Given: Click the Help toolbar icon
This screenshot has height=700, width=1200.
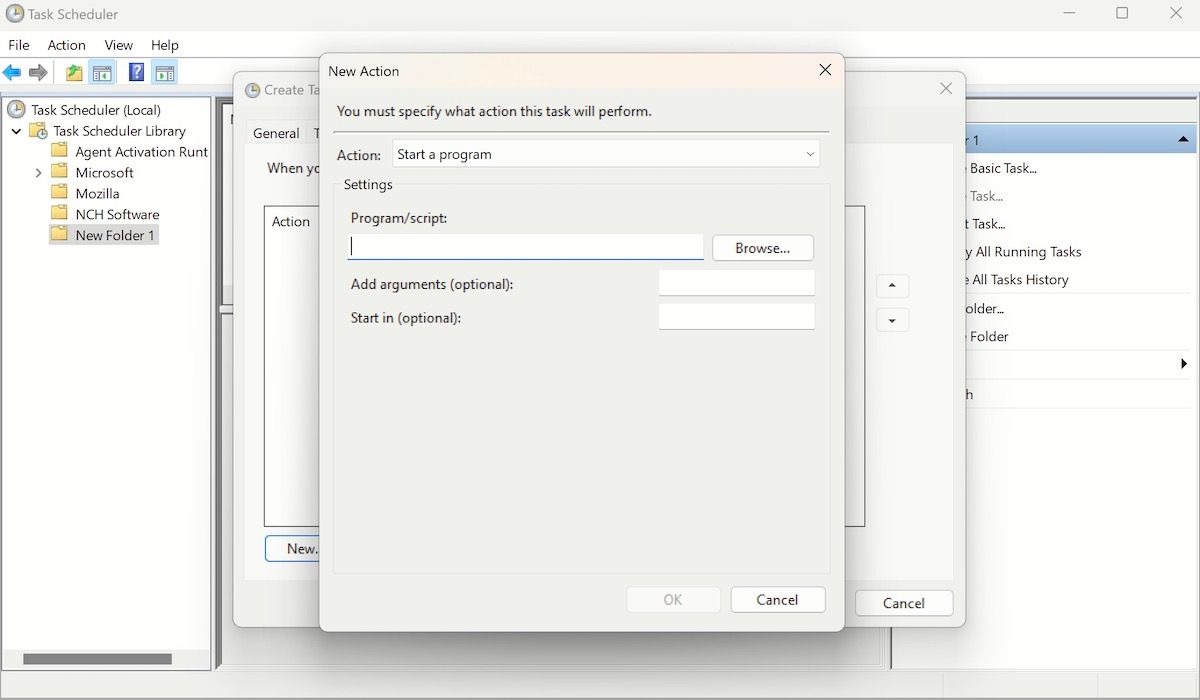Looking at the screenshot, I should point(136,72).
